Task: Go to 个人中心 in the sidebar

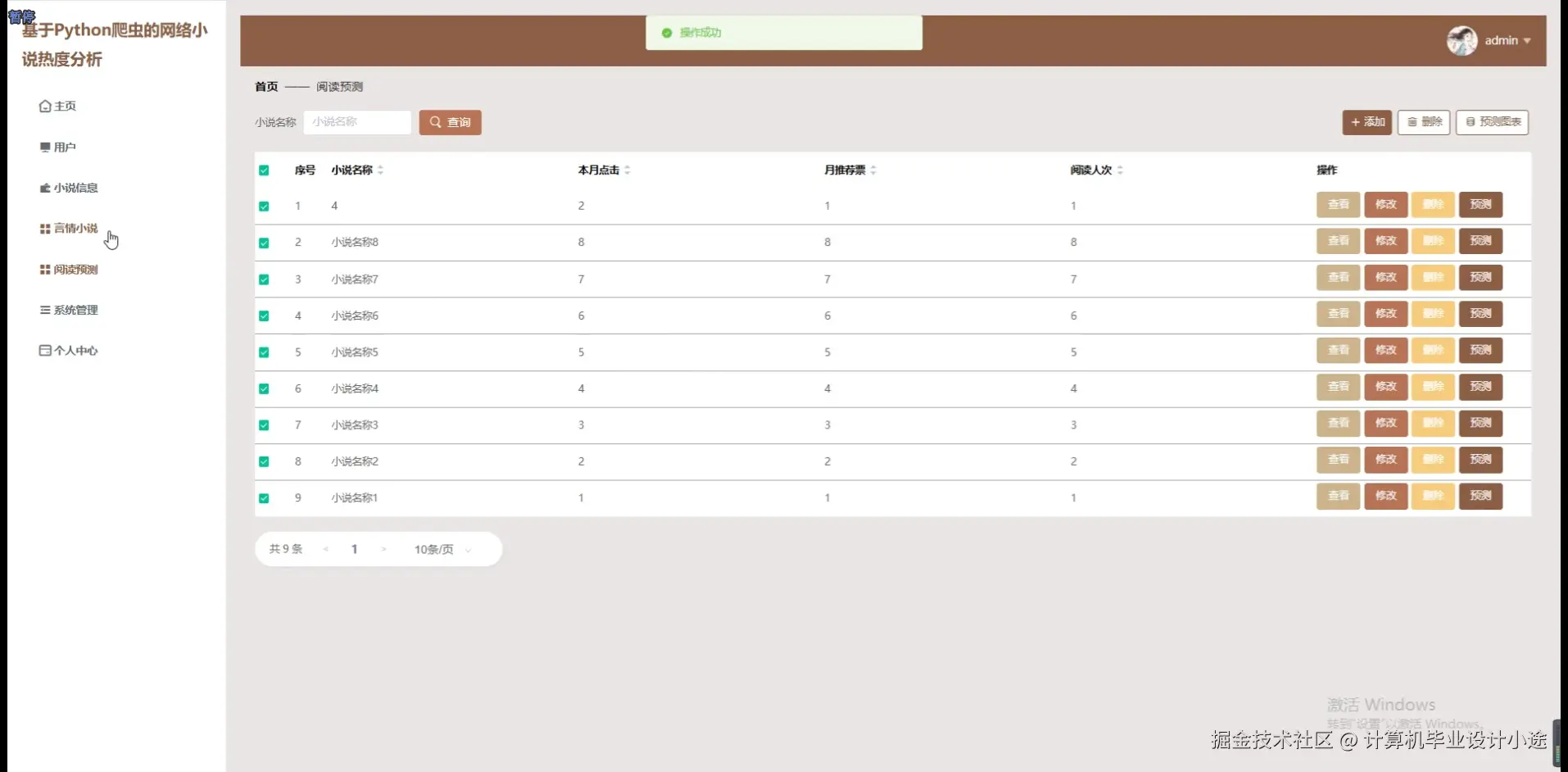Action: 69,351
